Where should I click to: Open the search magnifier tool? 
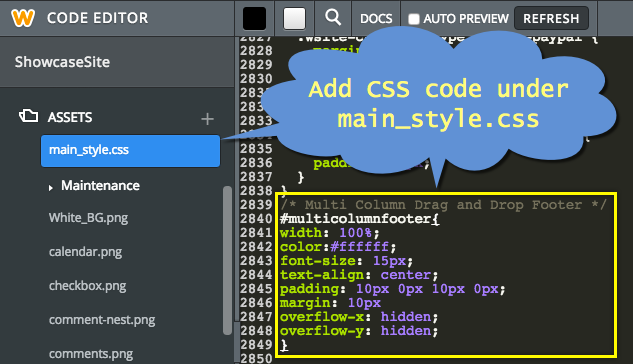tap(333, 17)
